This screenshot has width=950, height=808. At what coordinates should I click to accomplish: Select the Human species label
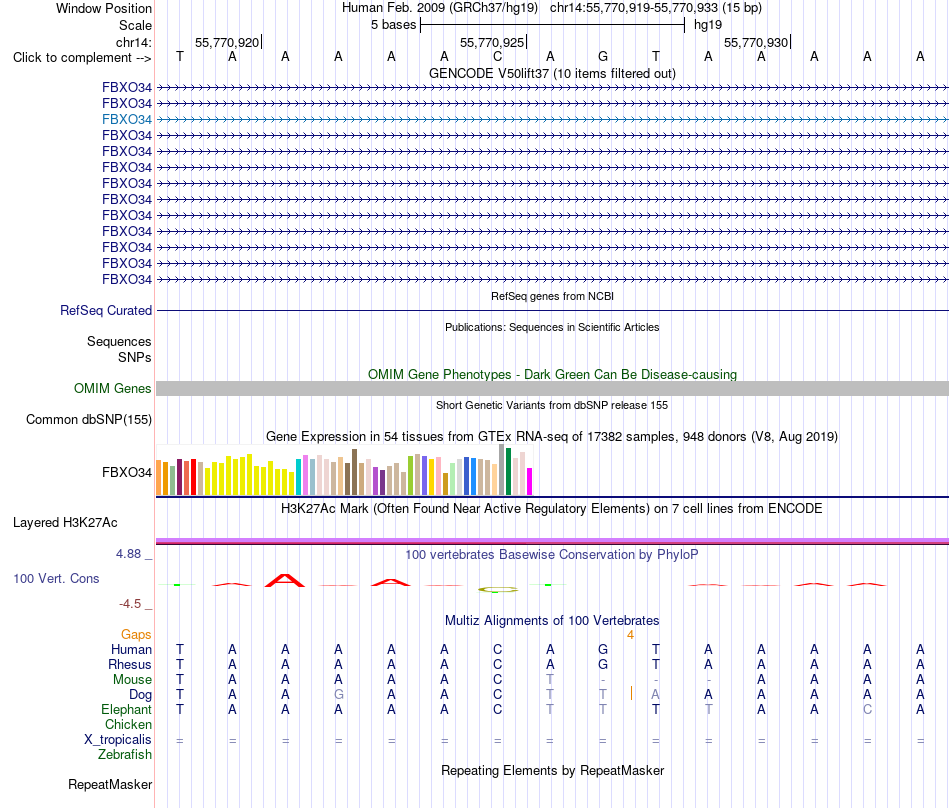coord(131,649)
